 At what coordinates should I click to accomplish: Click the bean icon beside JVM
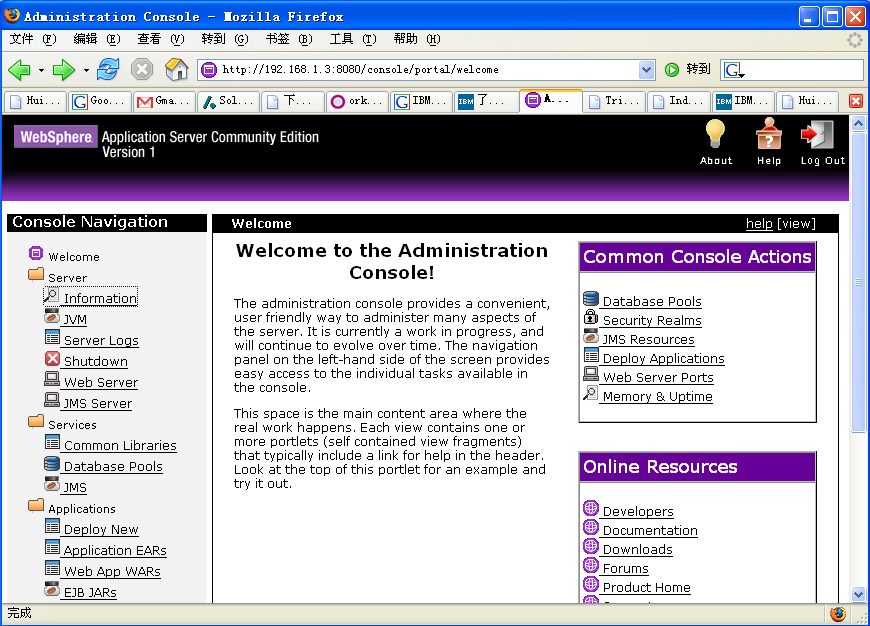(52, 317)
